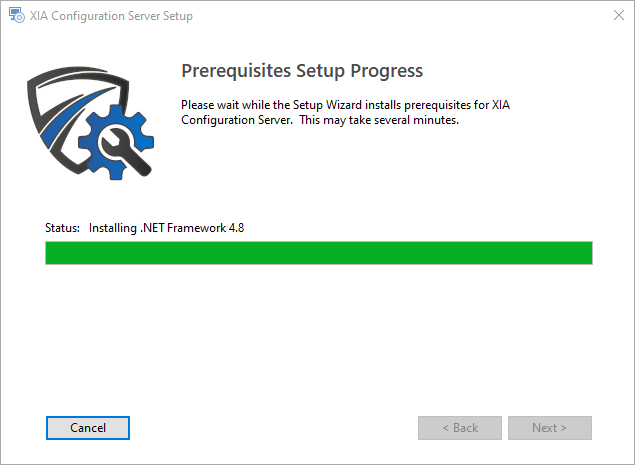Screen dimensions: 635x465
Task: Close the XIA Configuration Server Setup window
Action: [x=618, y=15]
